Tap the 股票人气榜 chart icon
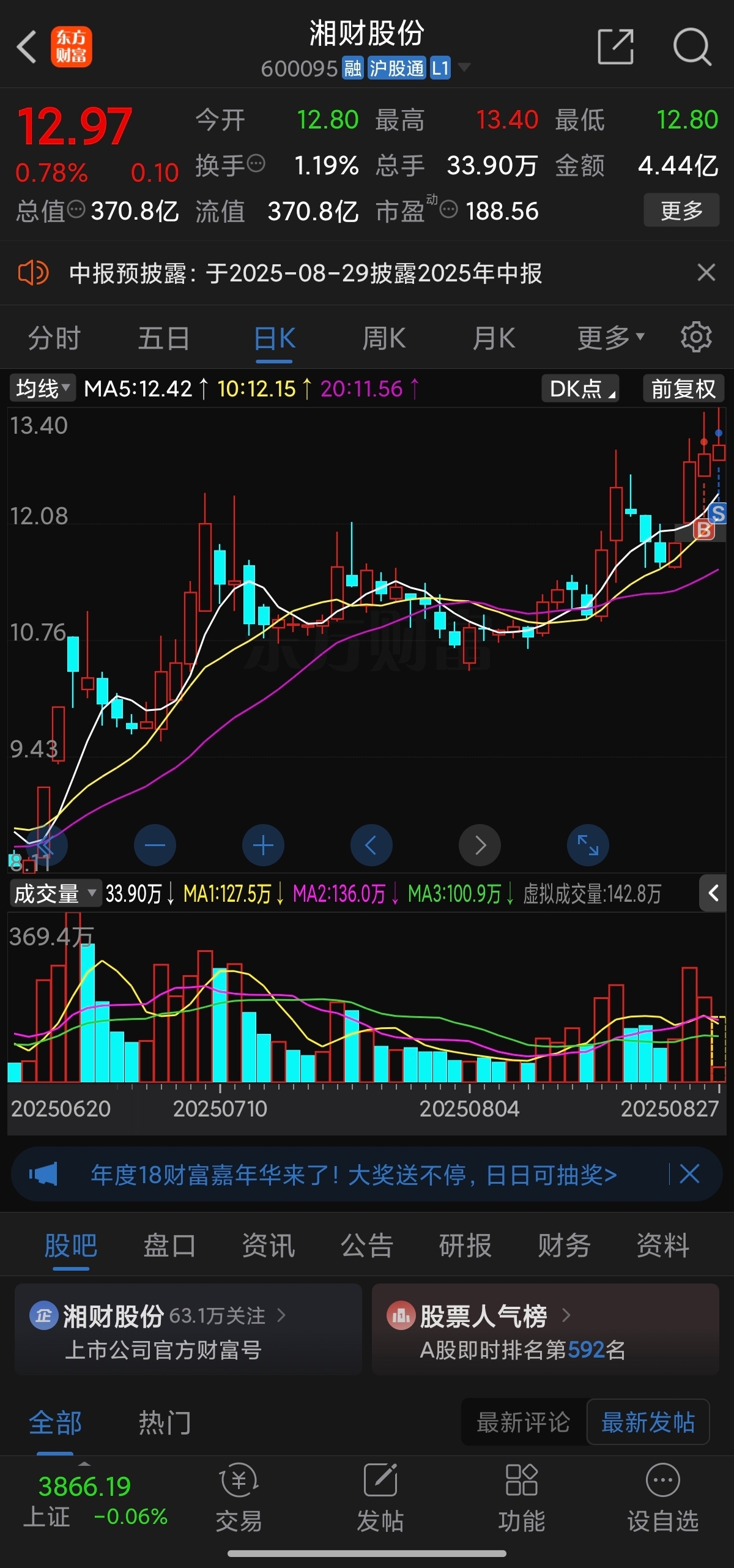 pos(401,1315)
